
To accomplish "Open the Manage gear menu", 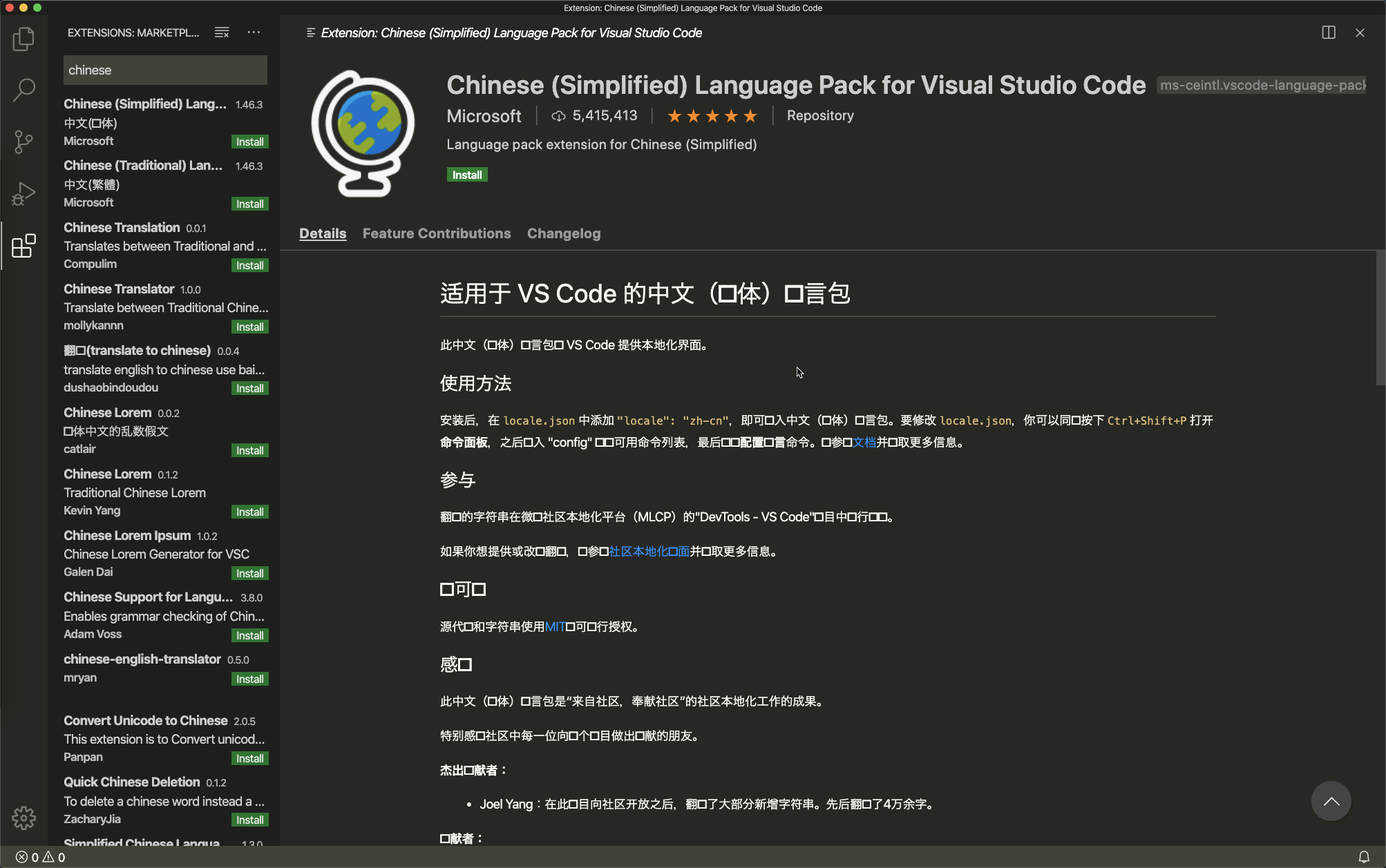I will click(x=23, y=818).
